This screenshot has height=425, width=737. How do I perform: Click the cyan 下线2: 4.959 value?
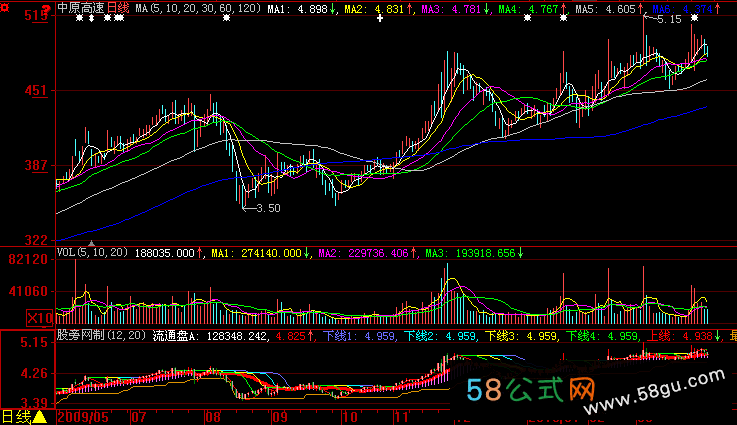tap(440, 336)
